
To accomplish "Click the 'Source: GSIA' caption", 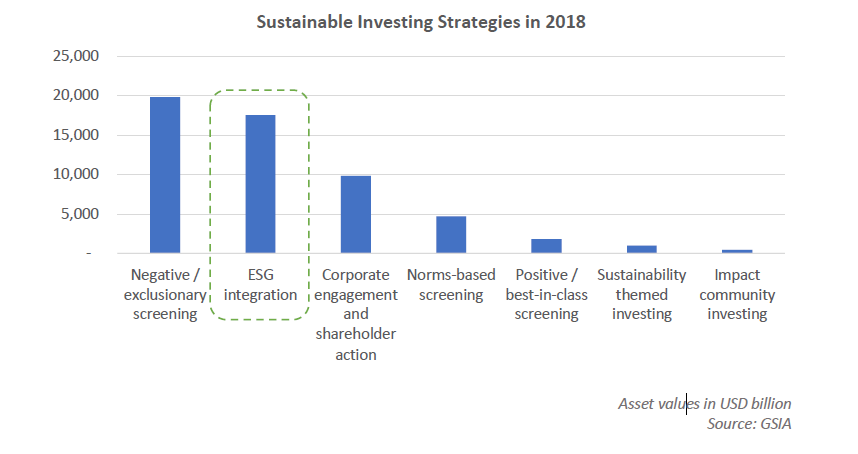I will pyautogui.click(x=747, y=423).
